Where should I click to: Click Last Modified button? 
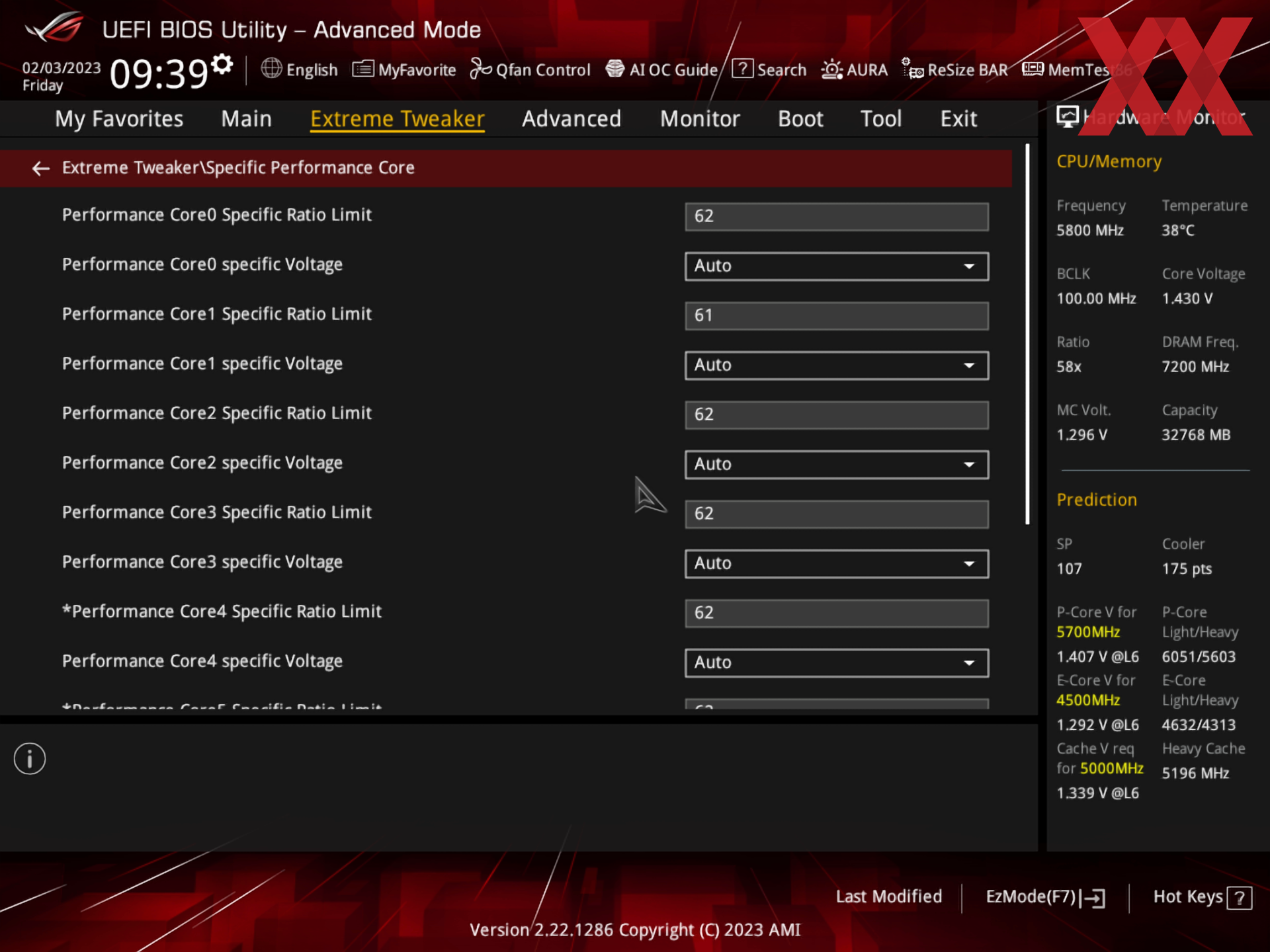(x=888, y=896)
